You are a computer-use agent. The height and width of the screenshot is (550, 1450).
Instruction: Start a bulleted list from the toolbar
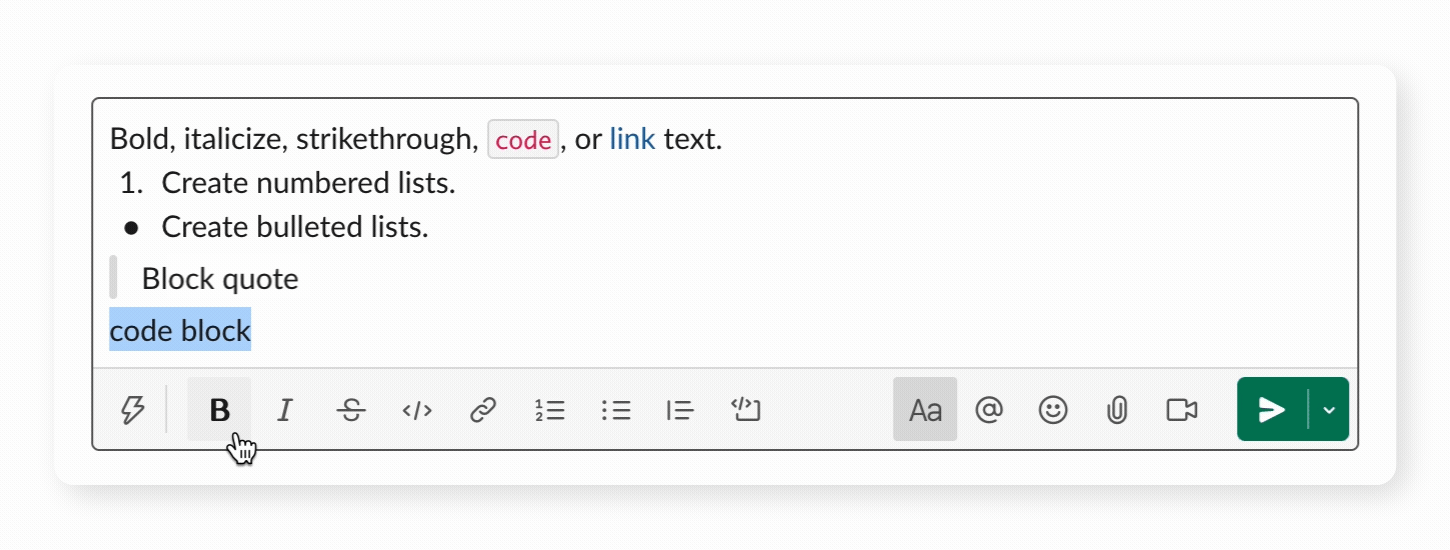616,410
